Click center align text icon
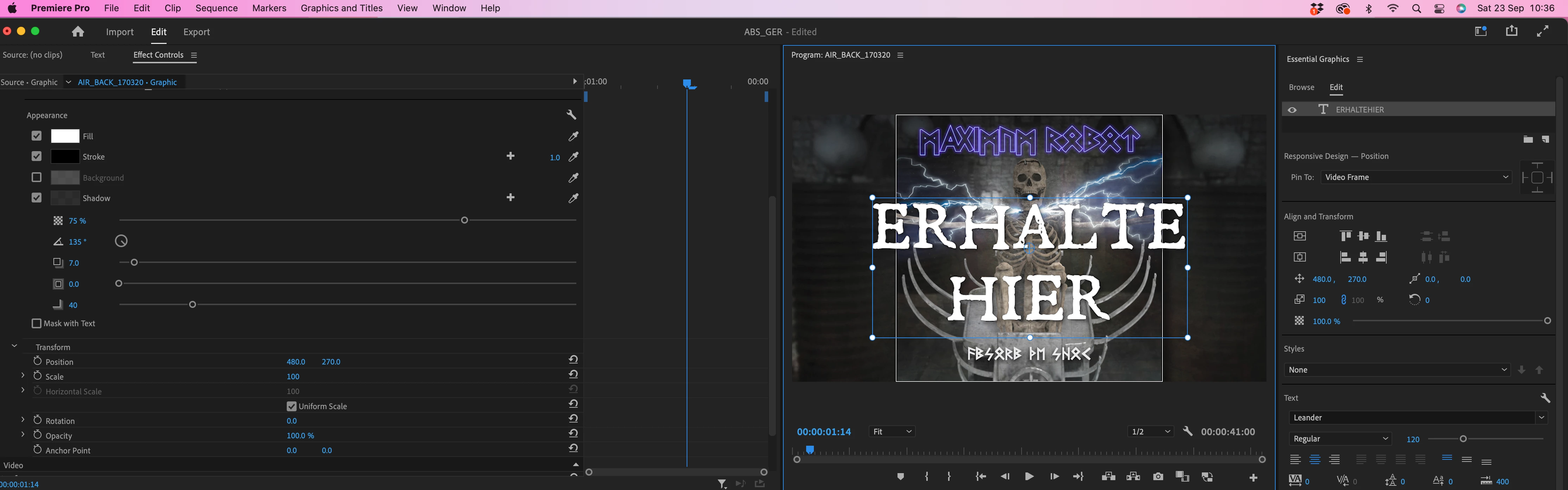 [1315, 459]
